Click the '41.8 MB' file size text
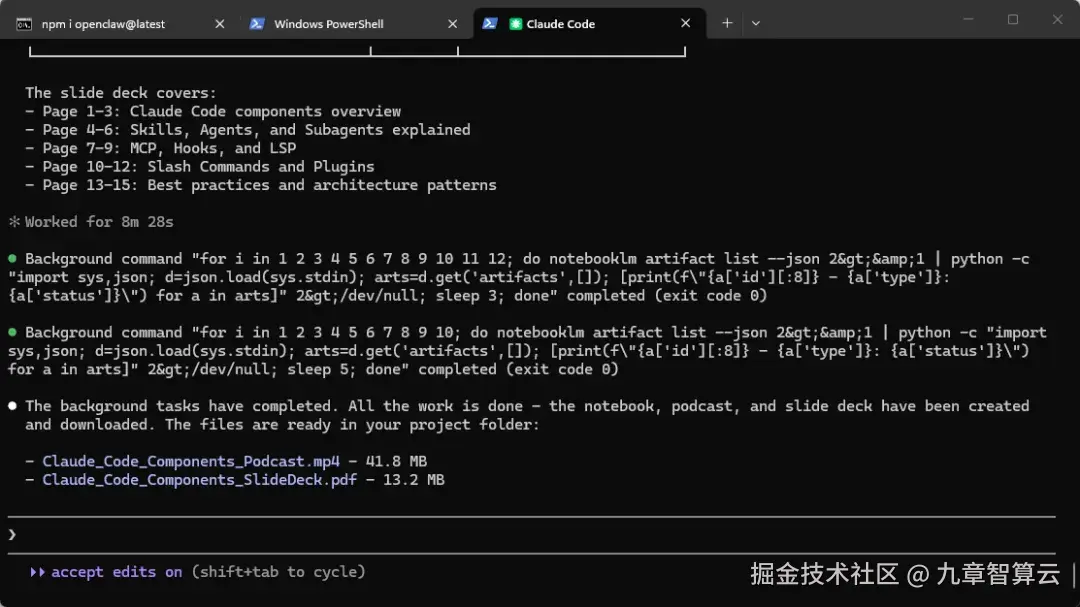The image size is (1080, 607). pyautogui.click(x=396, y=461)
